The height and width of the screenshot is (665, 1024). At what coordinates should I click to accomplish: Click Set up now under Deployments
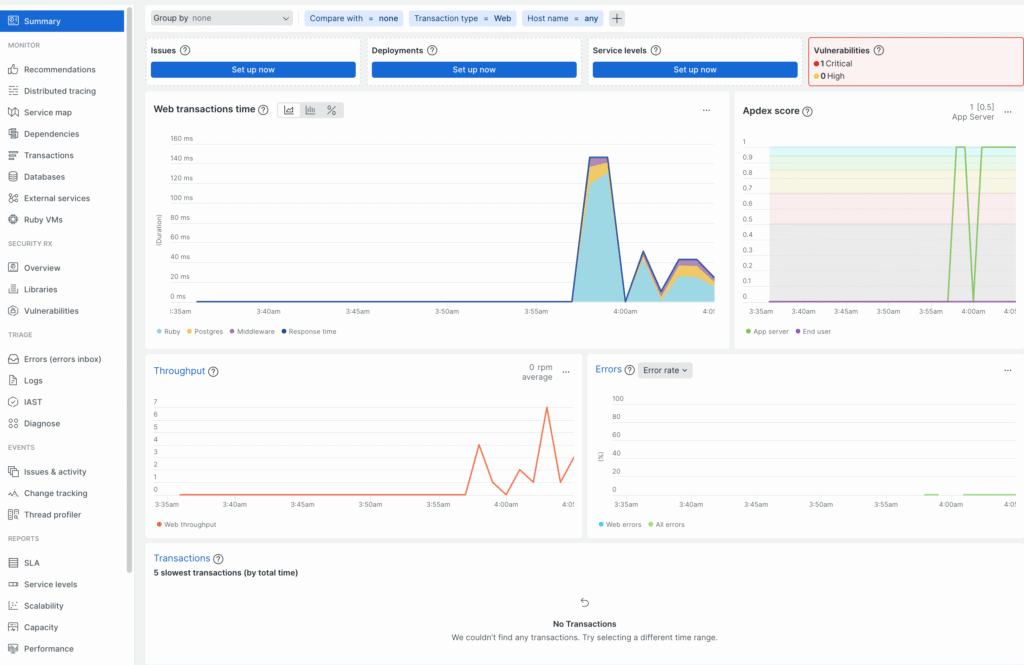(x=474, y=70)
